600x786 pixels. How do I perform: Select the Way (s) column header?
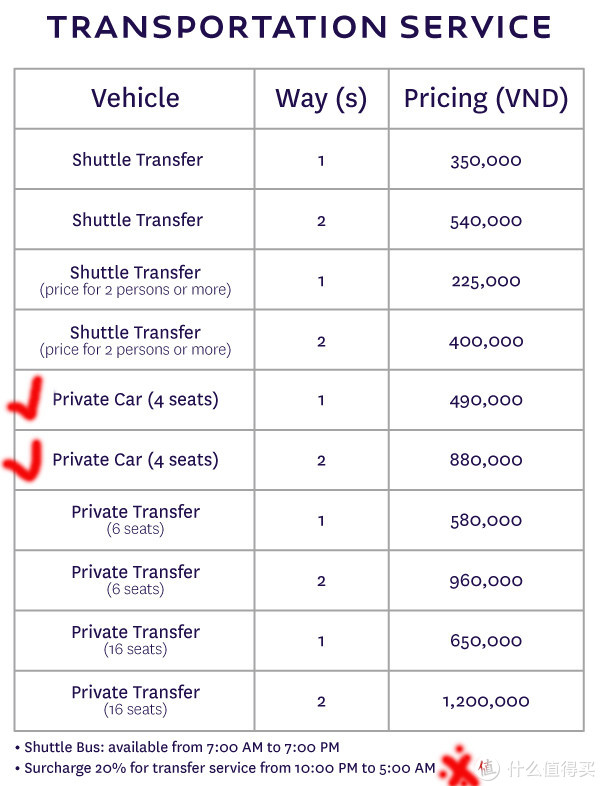pyautogui.click(x=321, y=98)
